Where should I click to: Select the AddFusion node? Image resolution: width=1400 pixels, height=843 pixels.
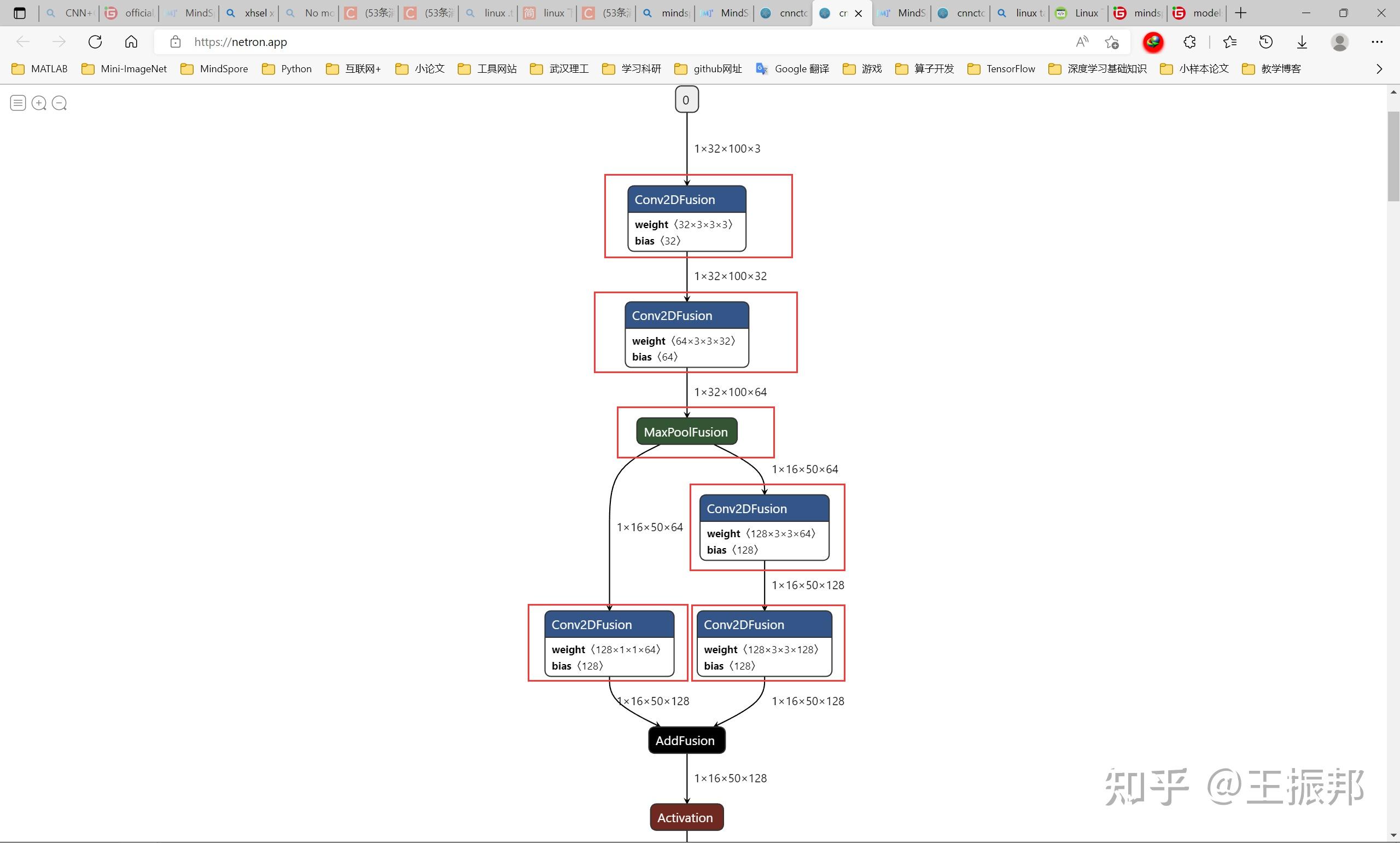point(686,741)
